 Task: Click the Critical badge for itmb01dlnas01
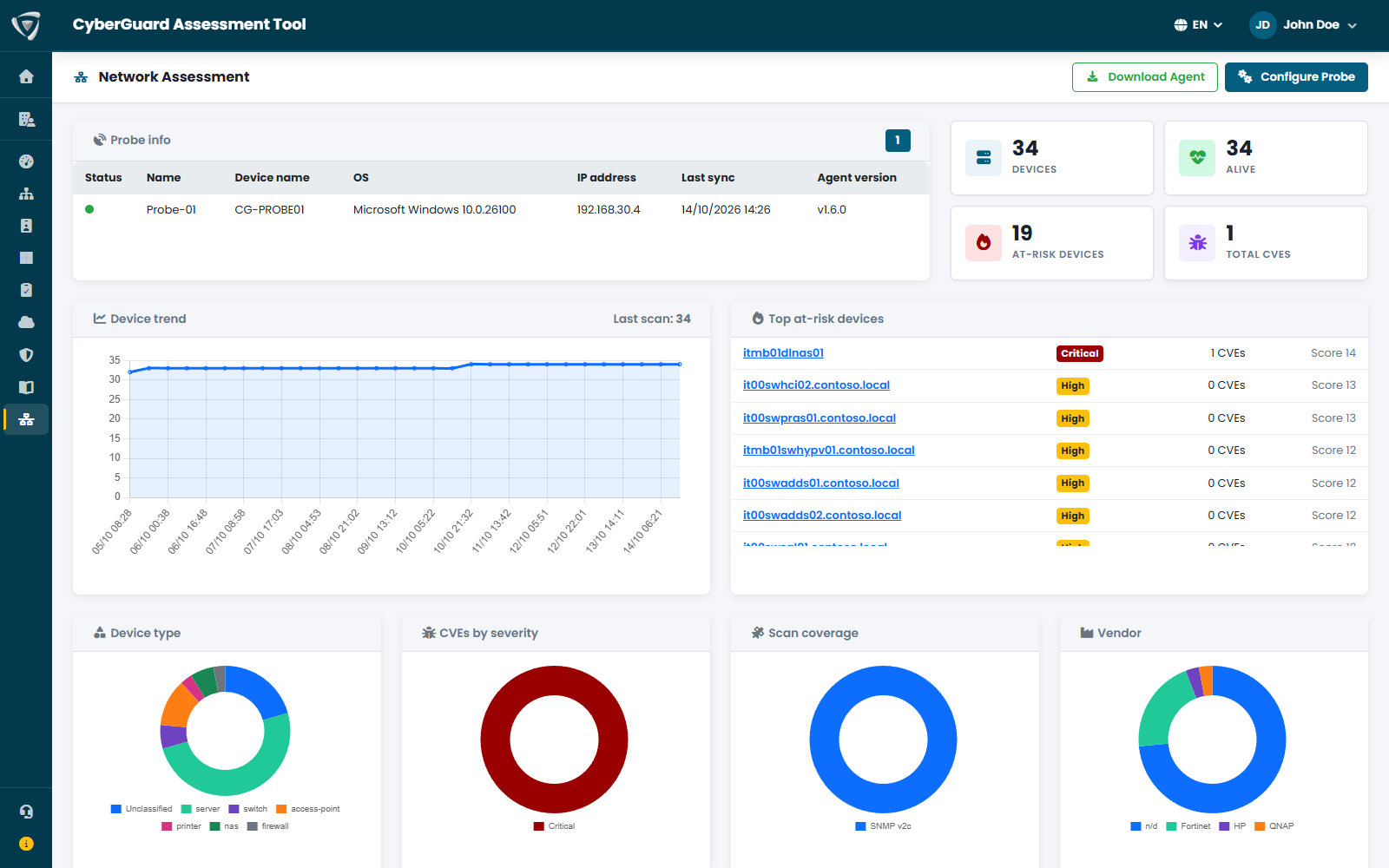coord(1080,353)
